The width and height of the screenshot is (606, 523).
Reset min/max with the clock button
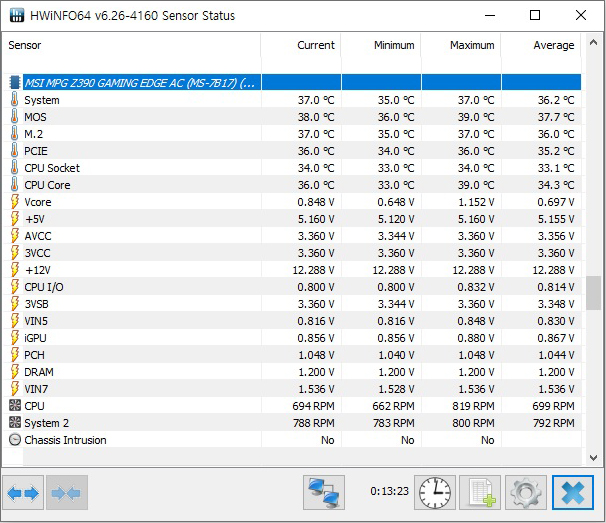[x=435, y=493]
